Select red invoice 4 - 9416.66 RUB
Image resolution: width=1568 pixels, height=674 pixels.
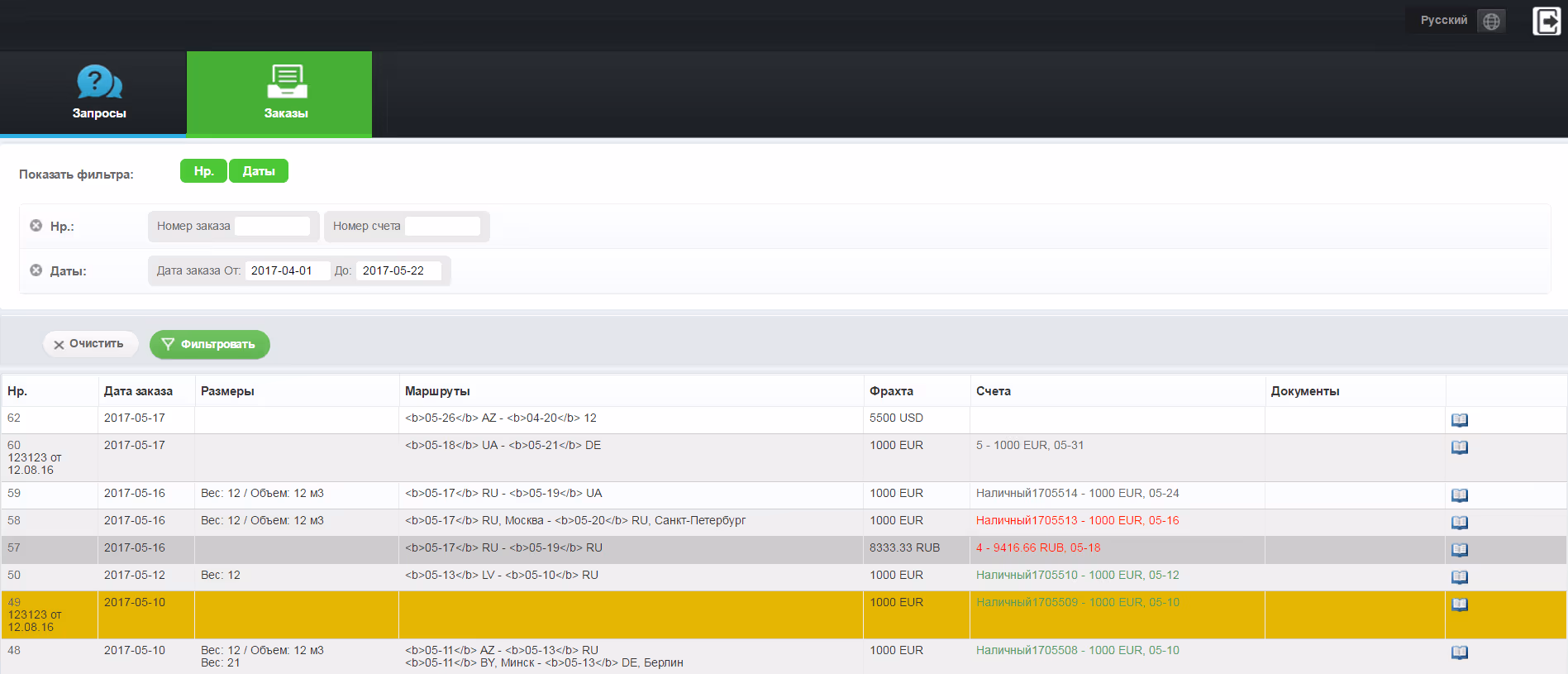(1038, 547)
